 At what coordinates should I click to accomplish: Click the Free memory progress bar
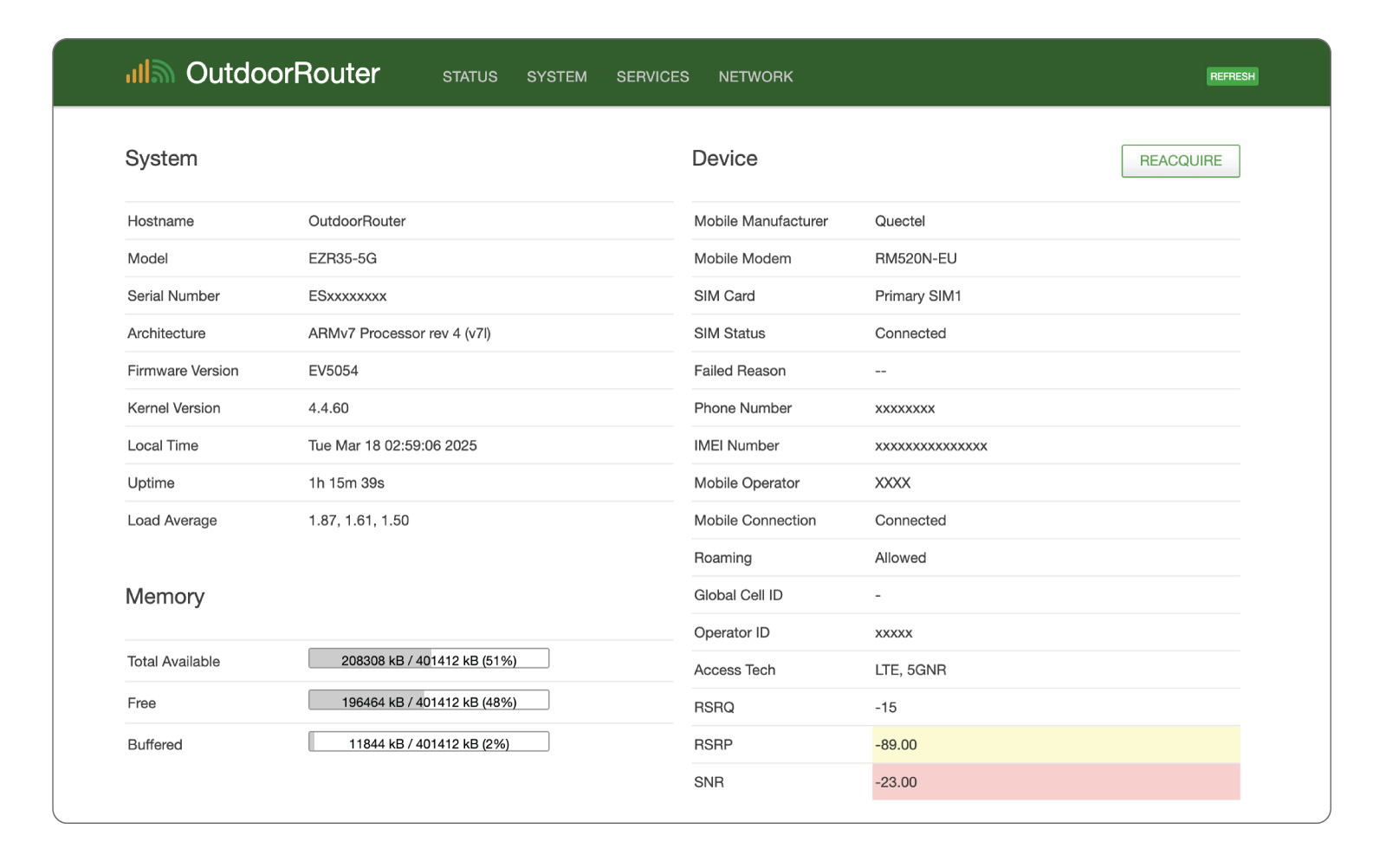tap(429, 701)
